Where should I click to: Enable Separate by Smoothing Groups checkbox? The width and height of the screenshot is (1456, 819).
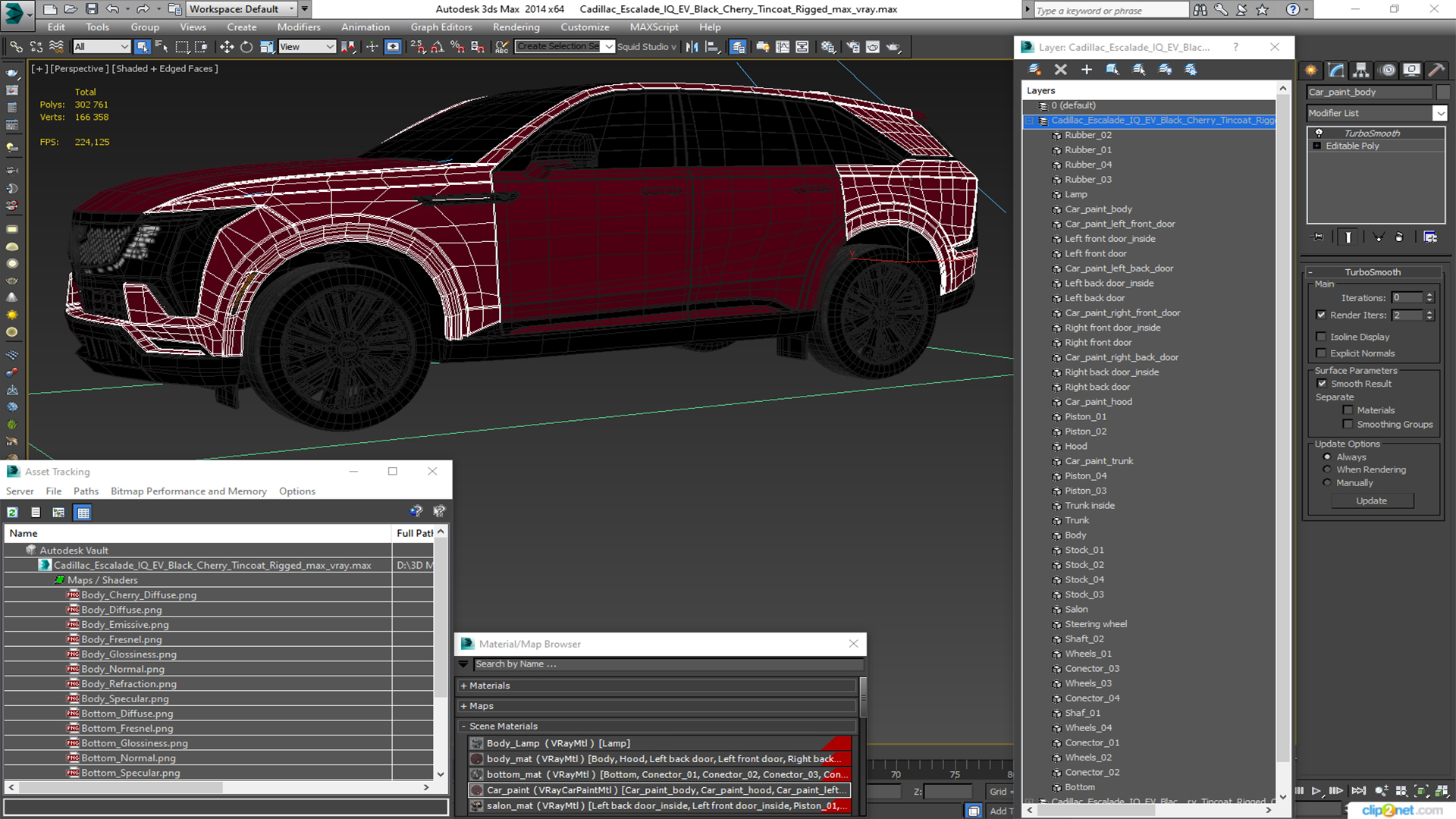[x=1348, y=425]
